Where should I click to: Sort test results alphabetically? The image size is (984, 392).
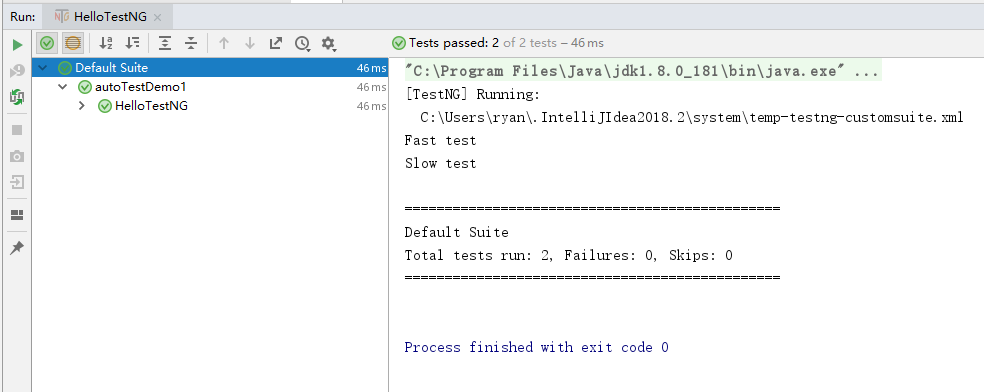106,43
